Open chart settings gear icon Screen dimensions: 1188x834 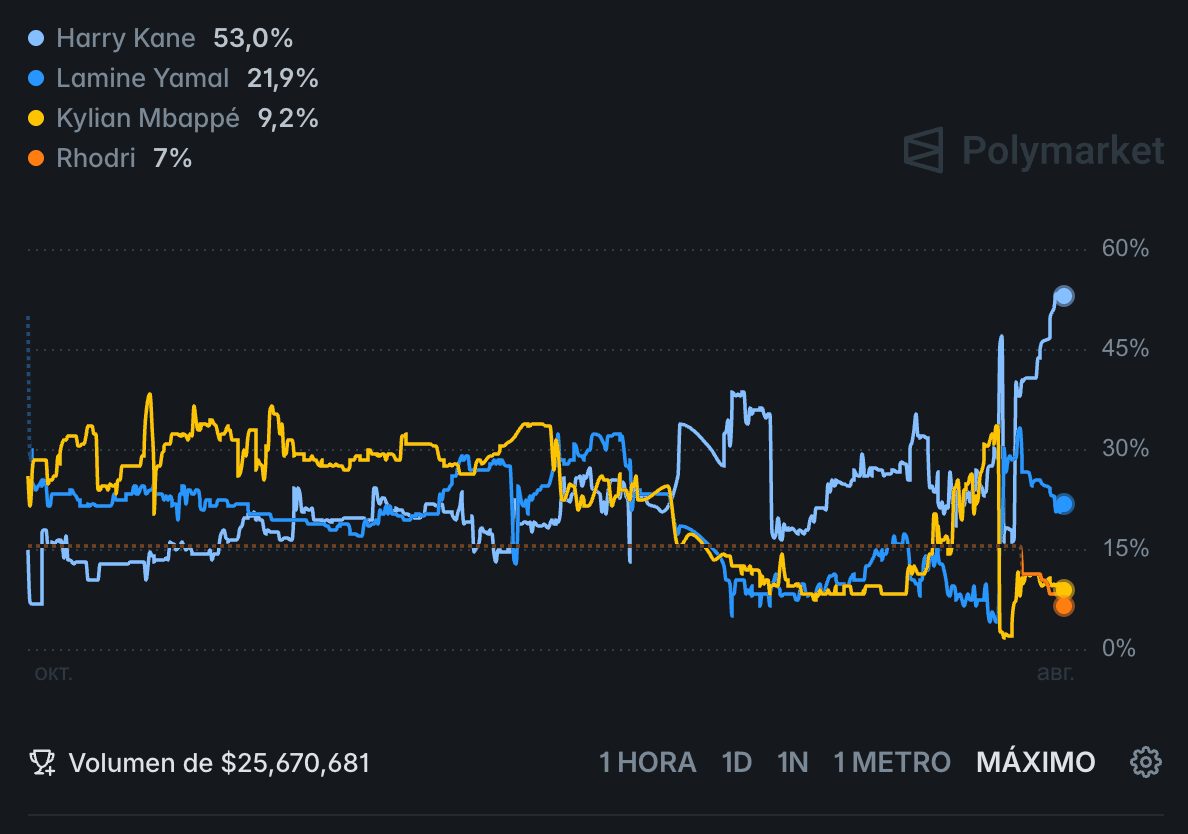[1146, 762]
